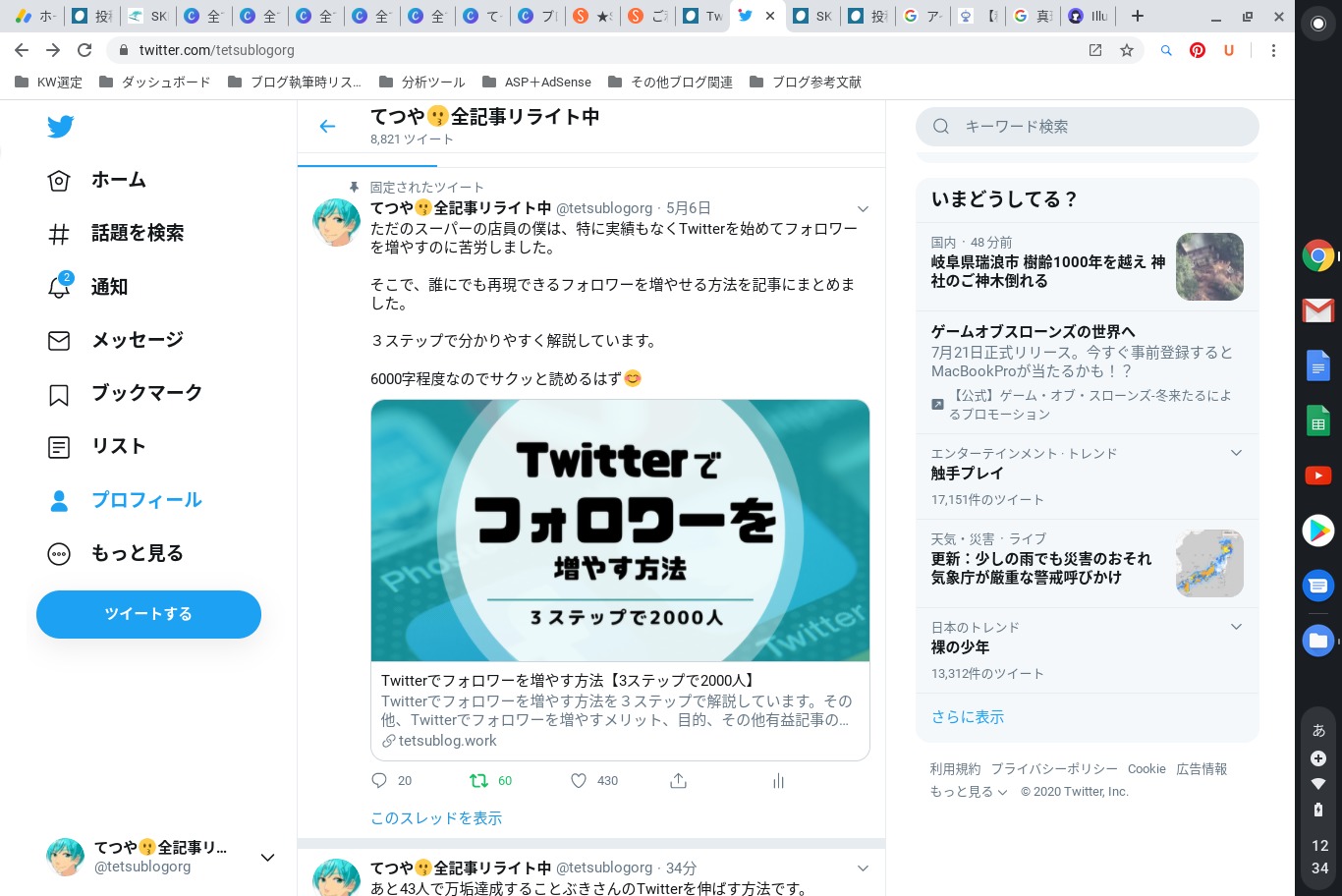Open Cookie policy link
The image size is (1342, 896).
1146,768
